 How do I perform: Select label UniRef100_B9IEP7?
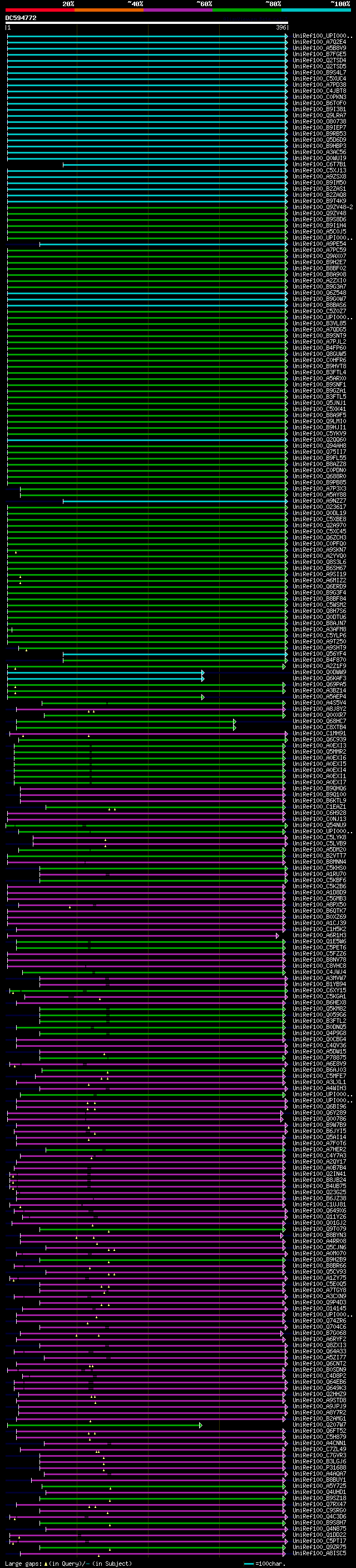click(x=319, y=128)
